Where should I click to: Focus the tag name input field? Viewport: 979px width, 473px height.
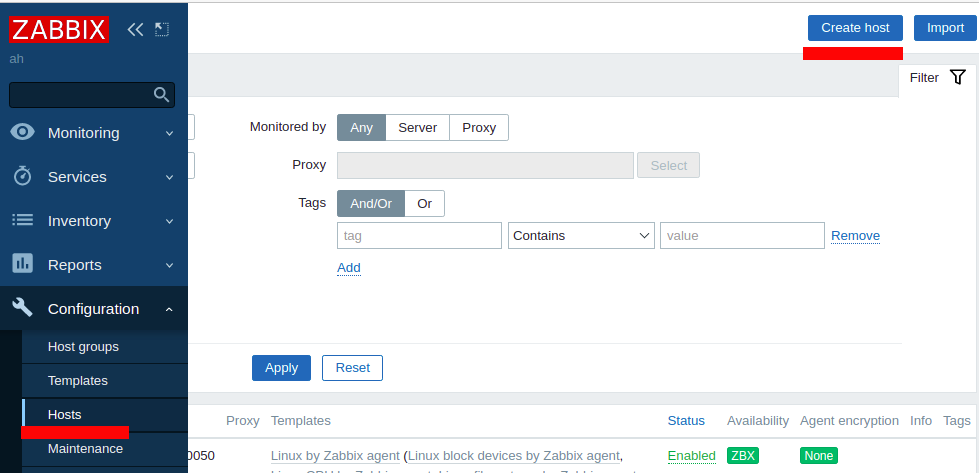(x=420, y=236)
